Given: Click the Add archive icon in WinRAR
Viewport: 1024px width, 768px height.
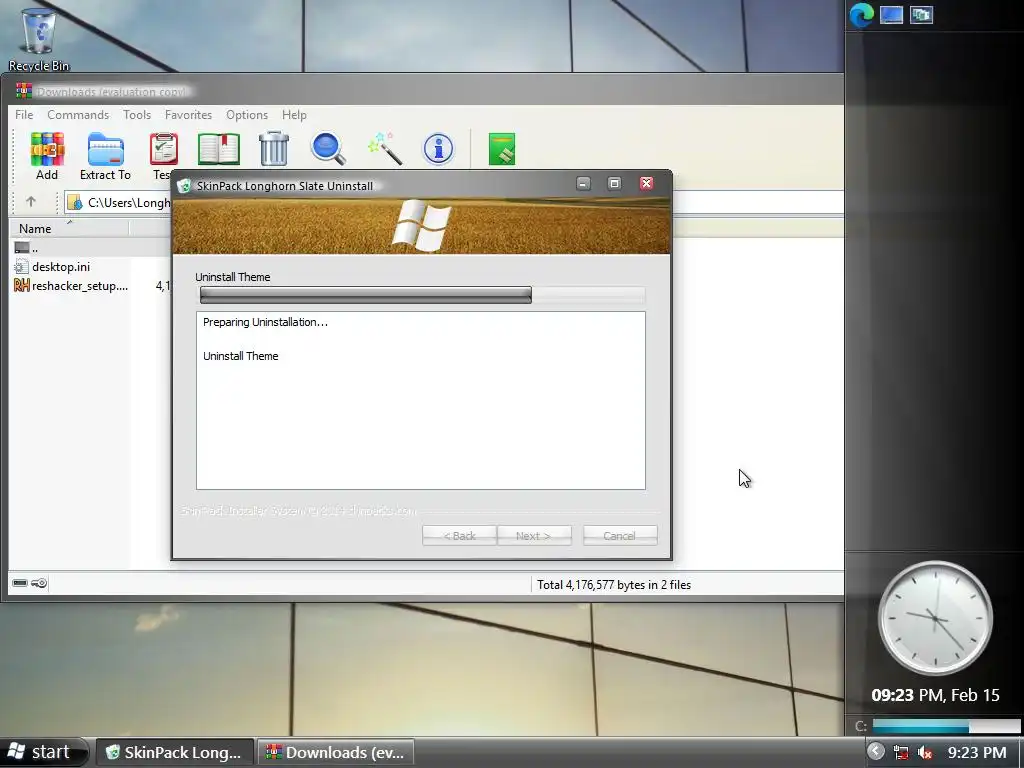Looking at the screenshot, I should click(47, 149).
